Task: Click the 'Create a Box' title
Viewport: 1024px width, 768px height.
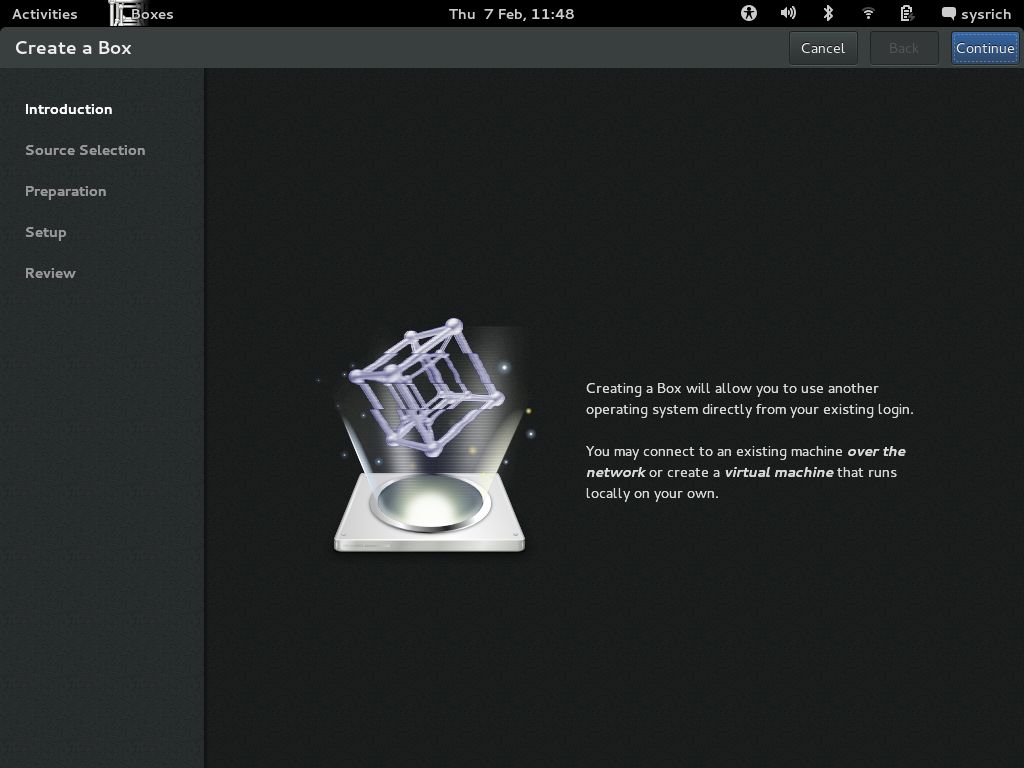Action: point(73,48)
